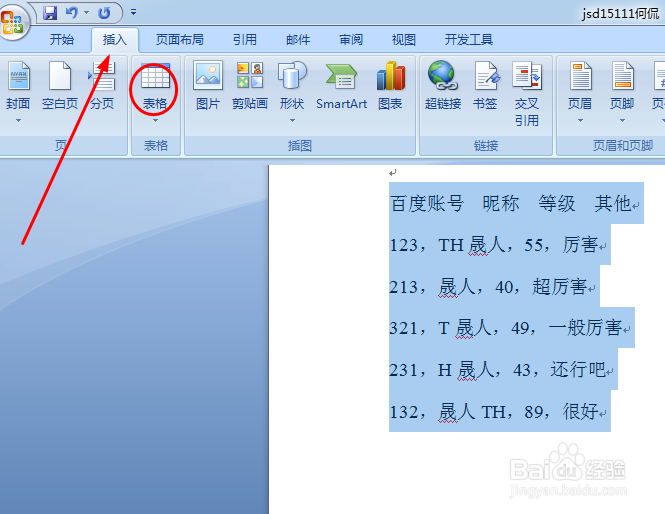665x514 pixels.
Task: Insert a cover page with 封面
Action: point(18,86)
